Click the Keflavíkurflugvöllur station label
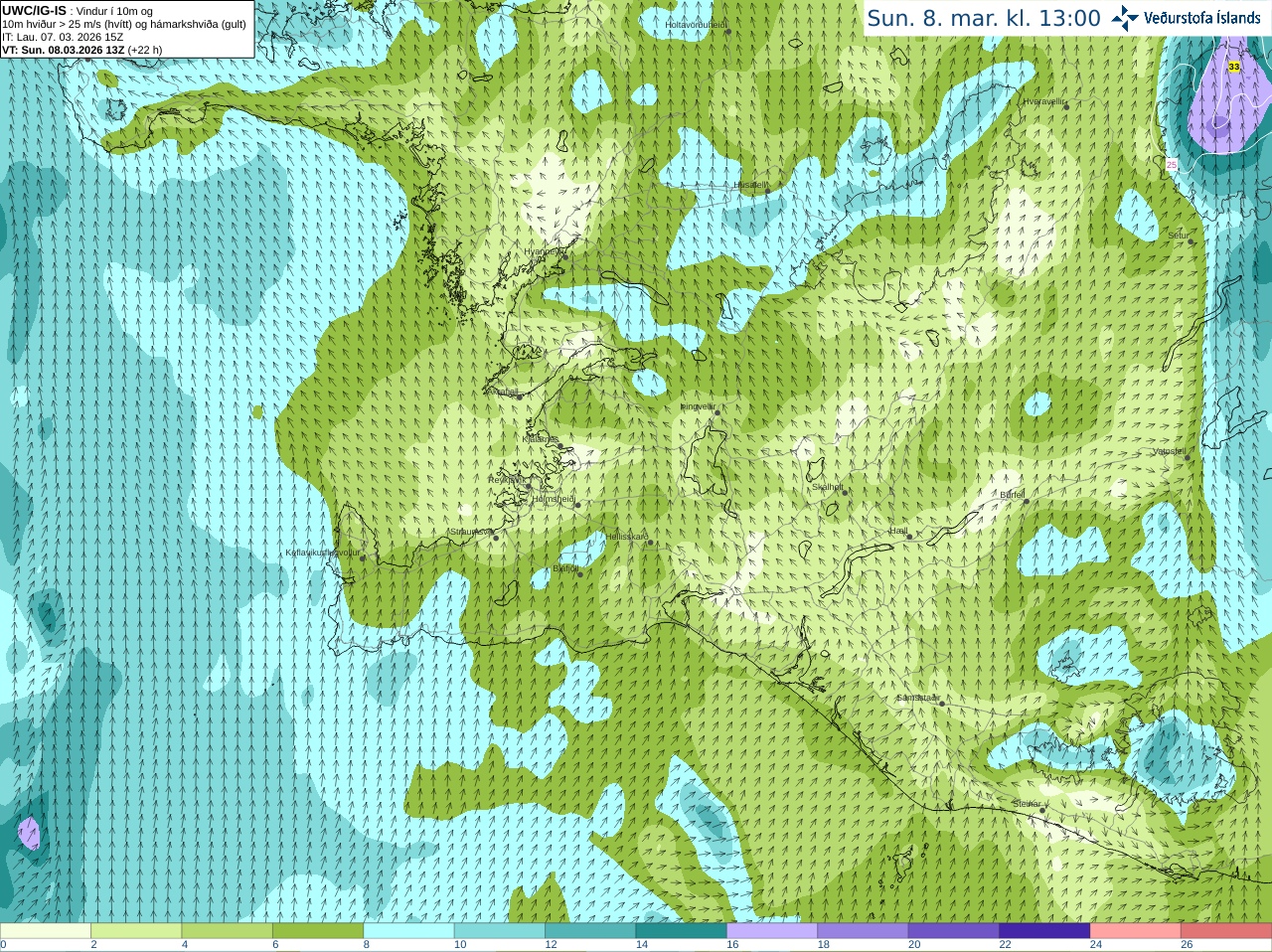This screenshot has height=952, width=1272. pos(323,553)
